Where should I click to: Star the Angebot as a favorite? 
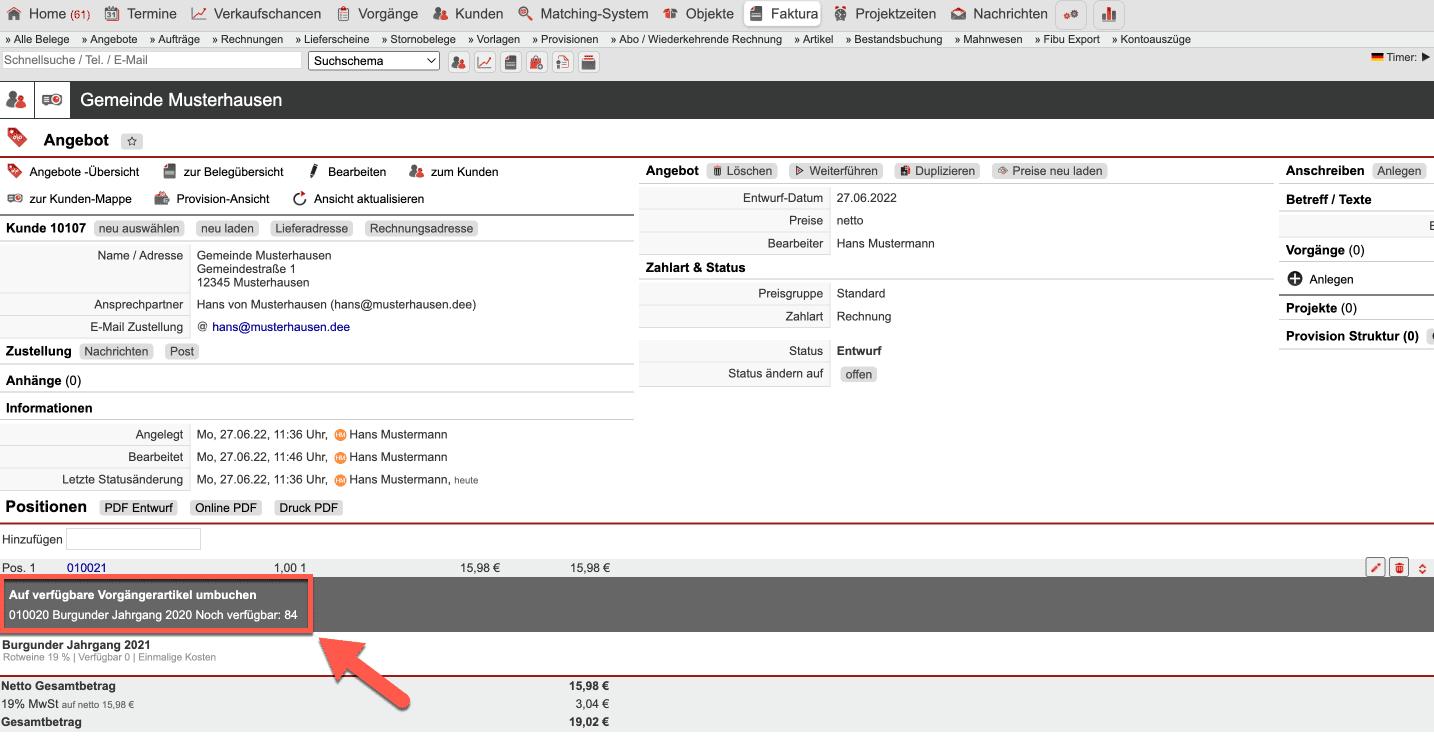pos(132,141)
